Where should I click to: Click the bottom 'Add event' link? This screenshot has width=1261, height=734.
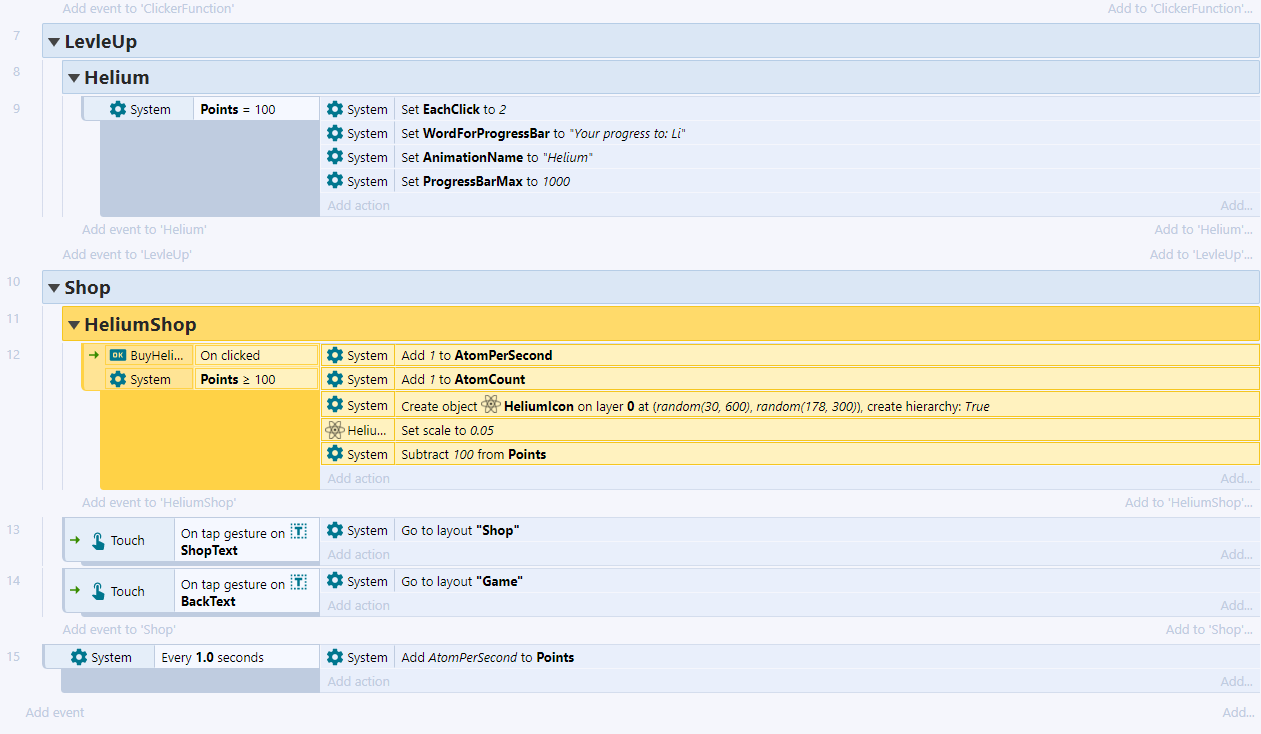point(55,713)
